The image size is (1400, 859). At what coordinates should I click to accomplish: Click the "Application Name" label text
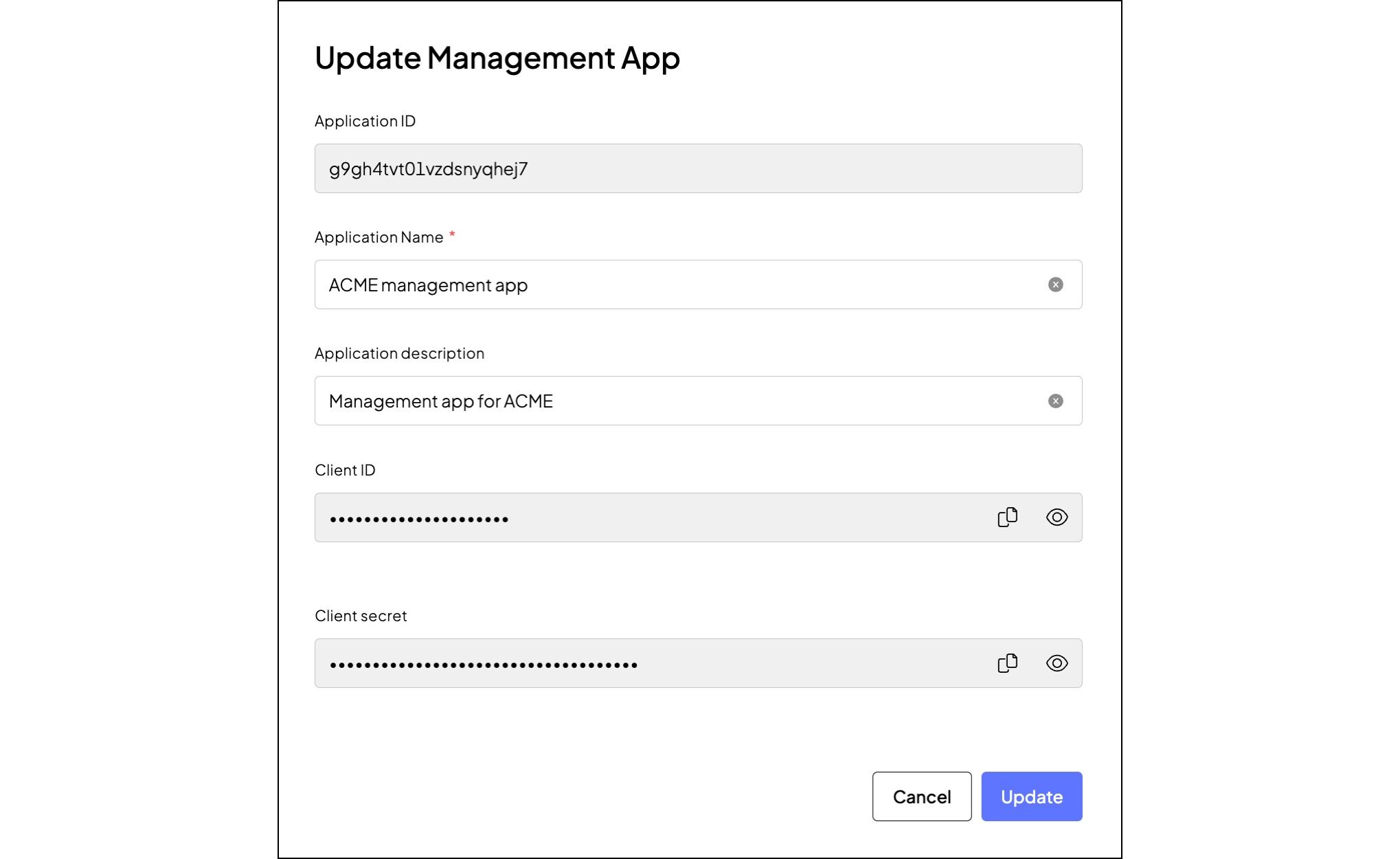tap(379, 237)
